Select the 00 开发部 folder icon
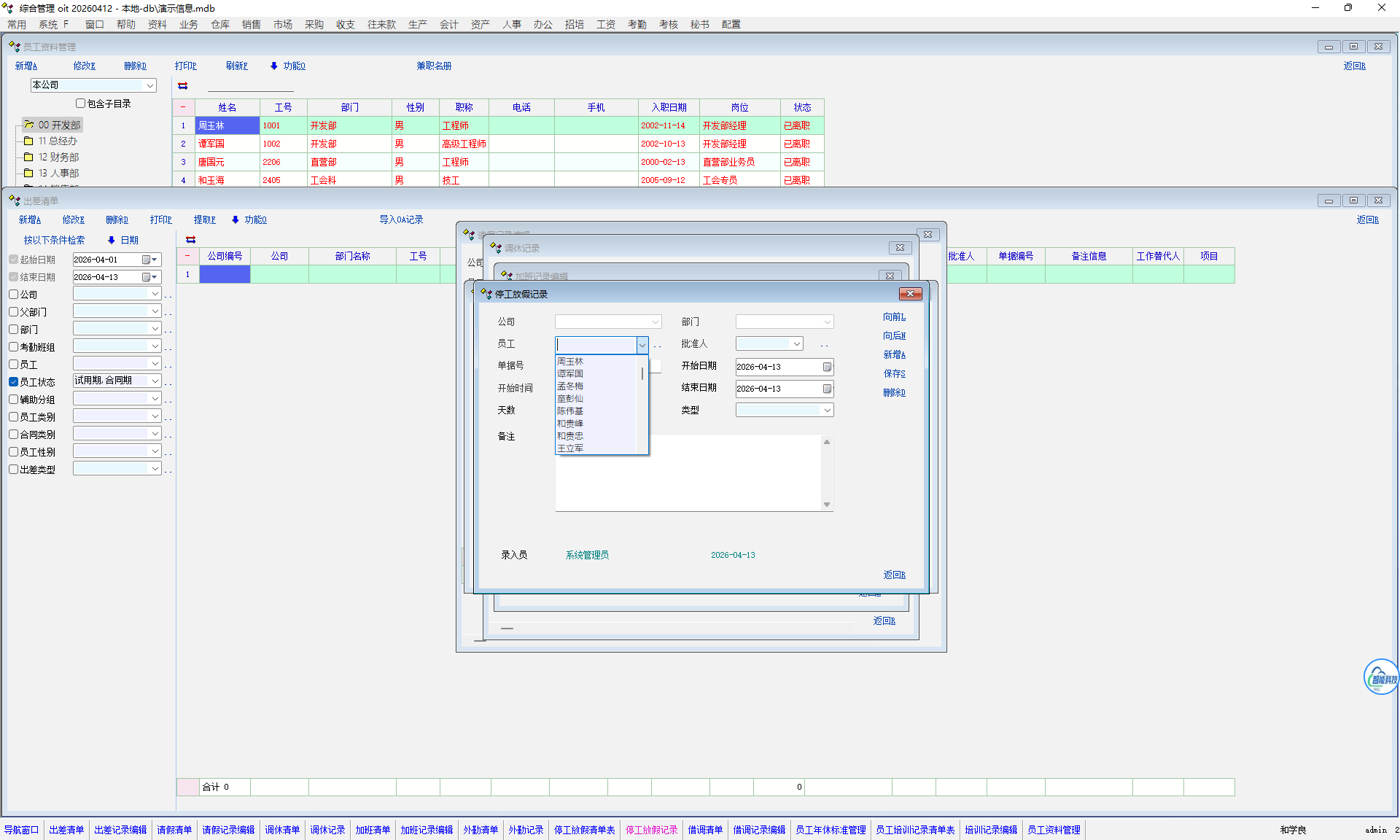This screenshot has width=1400, height=840. click(x=29, y=125)
